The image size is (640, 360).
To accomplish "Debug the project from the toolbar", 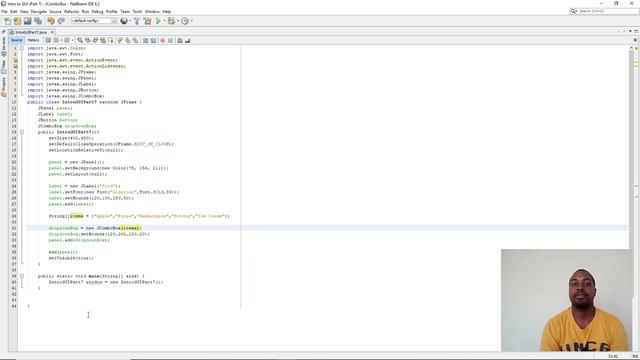I will point(171,21).
